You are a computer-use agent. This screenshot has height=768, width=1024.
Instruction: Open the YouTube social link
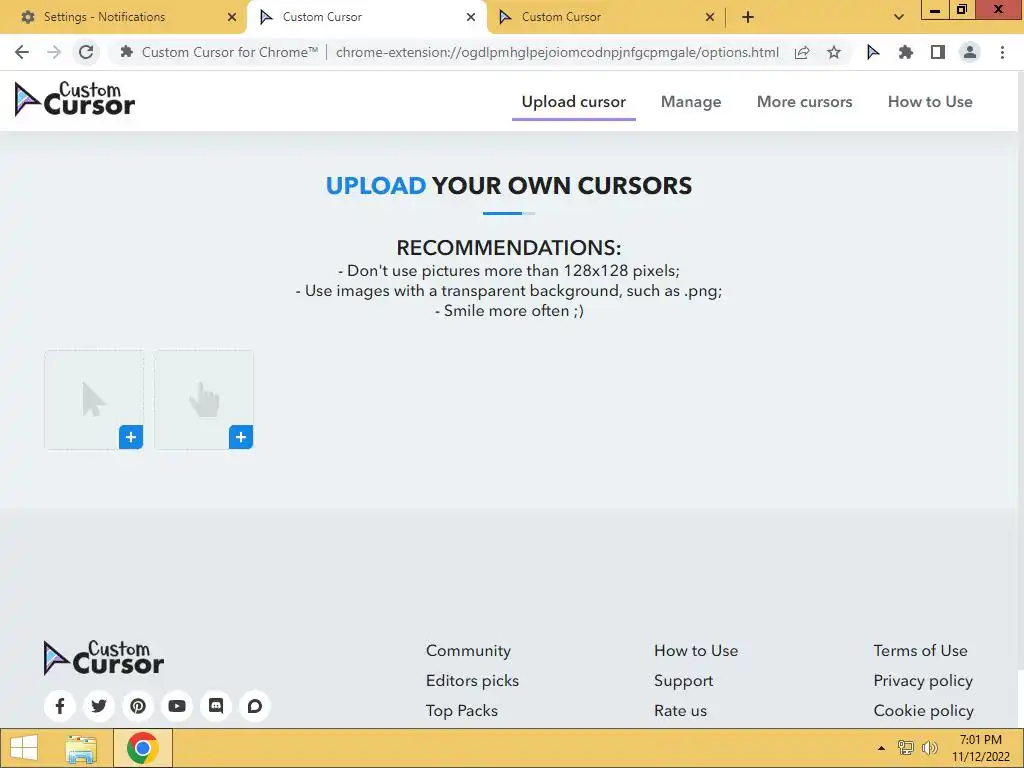(177, 706)
